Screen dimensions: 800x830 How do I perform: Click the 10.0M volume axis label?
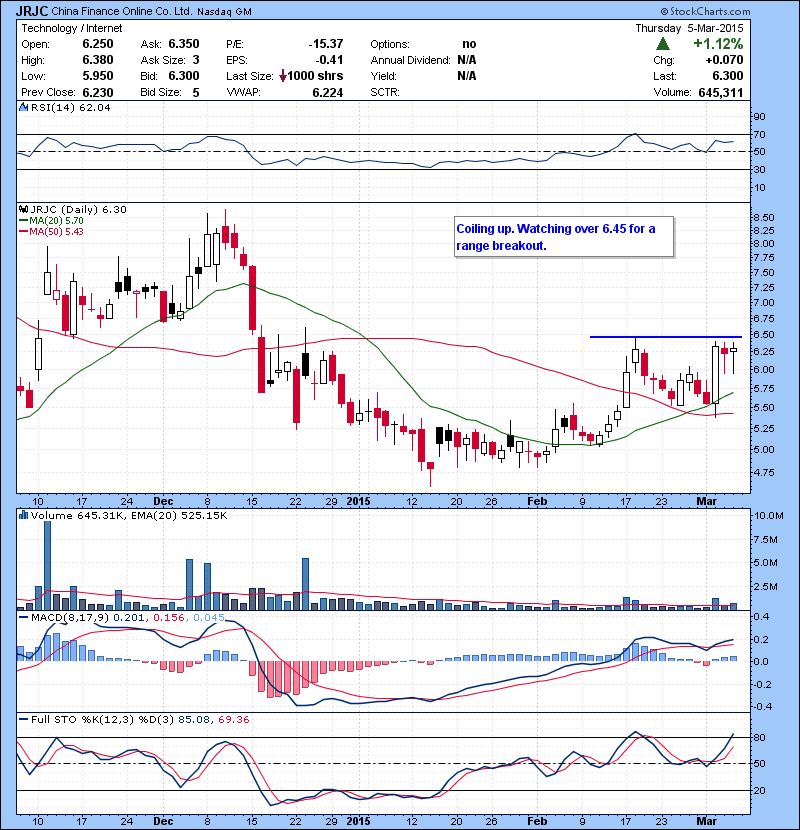point(769,516)
